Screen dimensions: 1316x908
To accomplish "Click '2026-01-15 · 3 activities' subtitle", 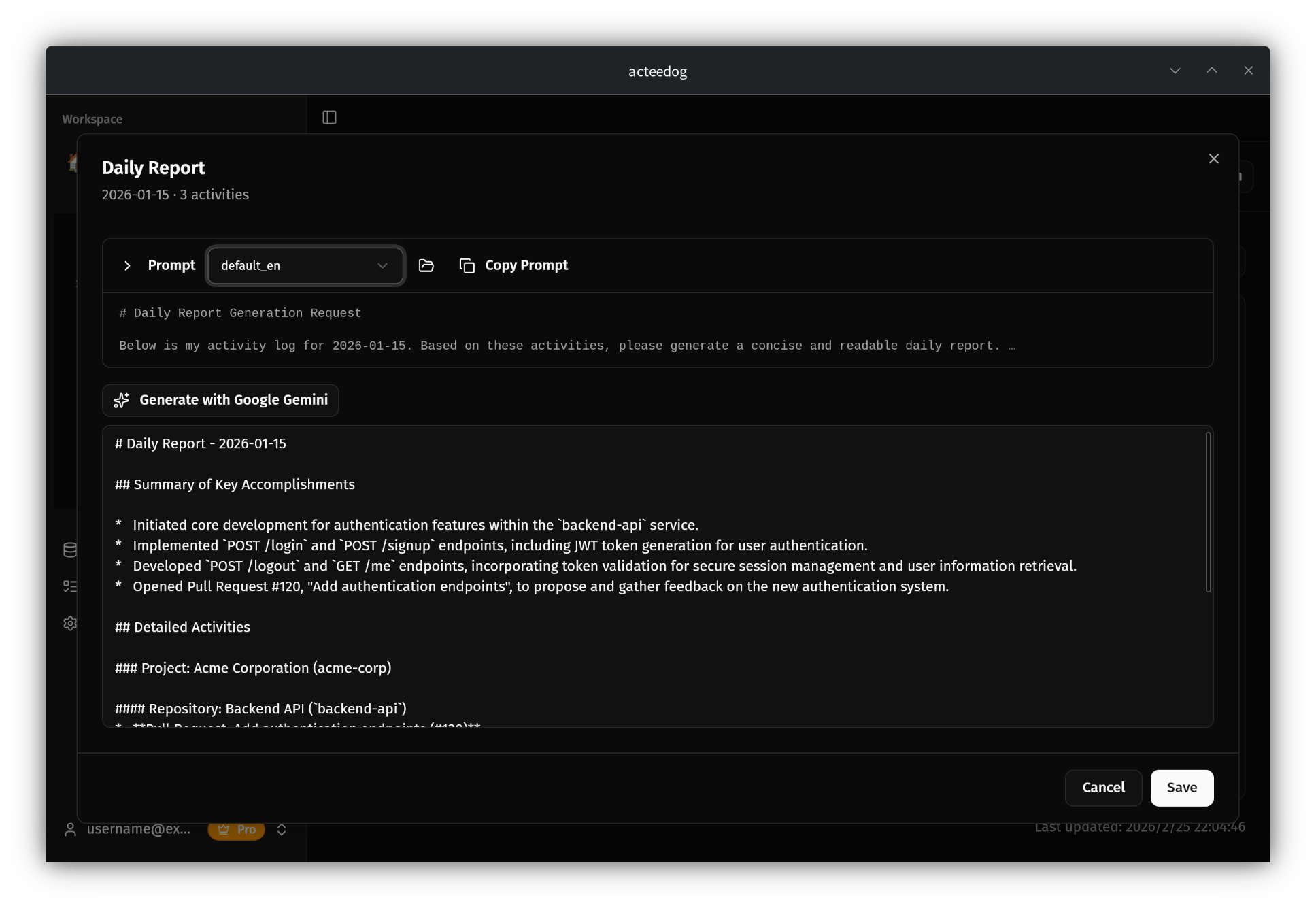I will pos(175,195).
